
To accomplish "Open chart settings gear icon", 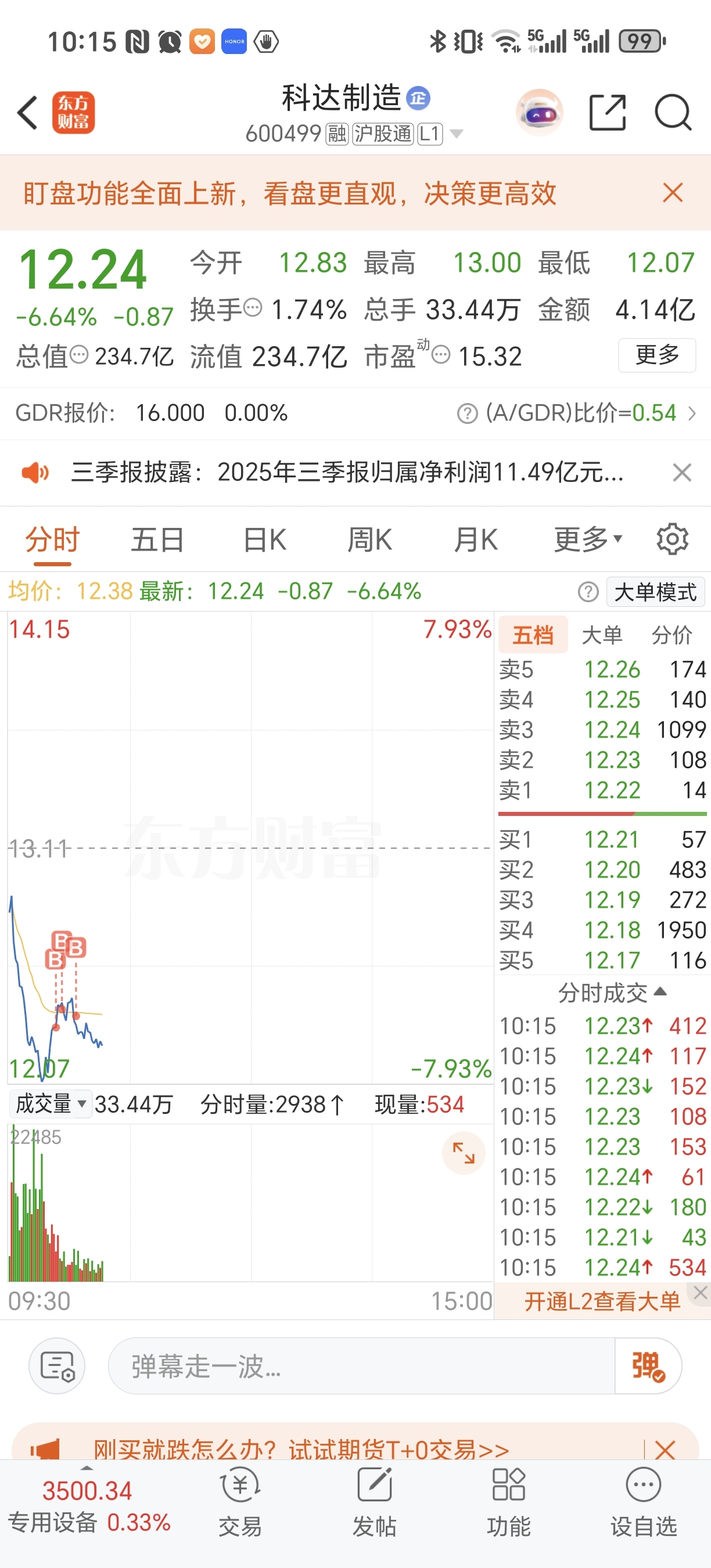I will pos(673,539).
